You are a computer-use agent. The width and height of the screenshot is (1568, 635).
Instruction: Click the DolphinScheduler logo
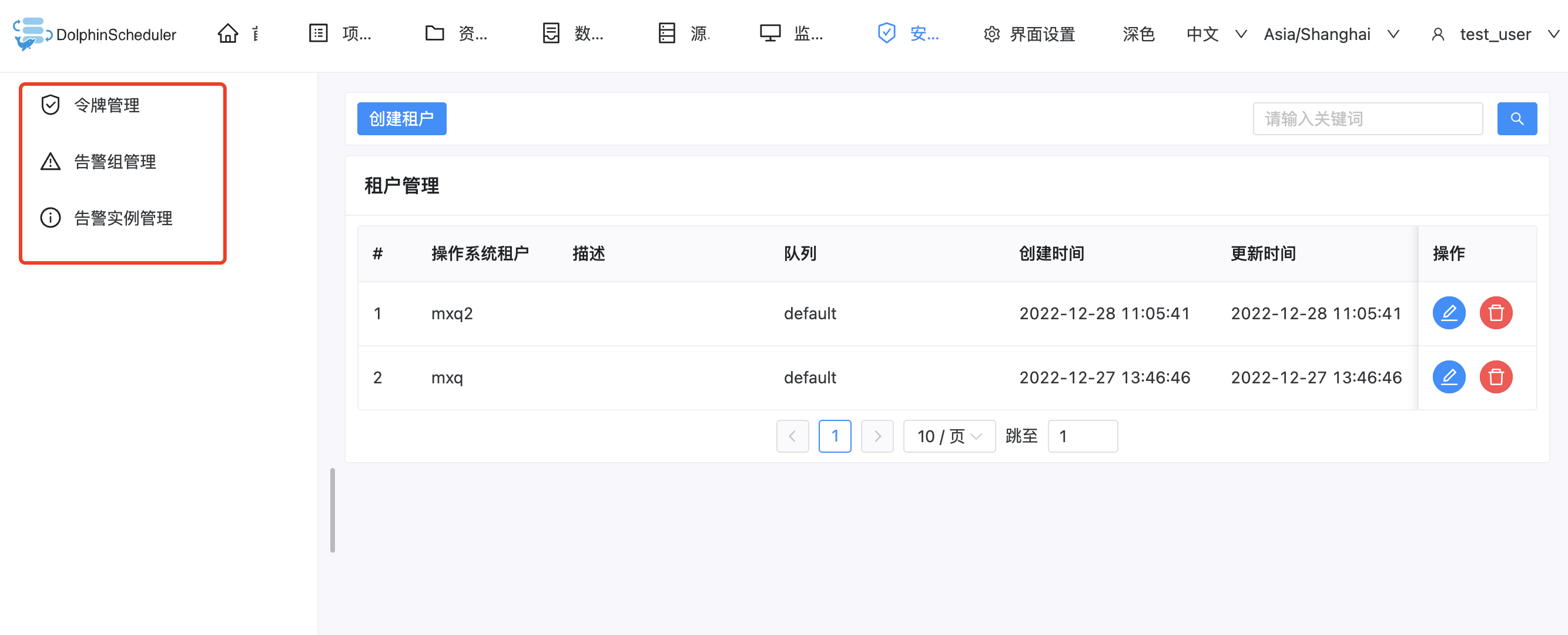[95, 34]
